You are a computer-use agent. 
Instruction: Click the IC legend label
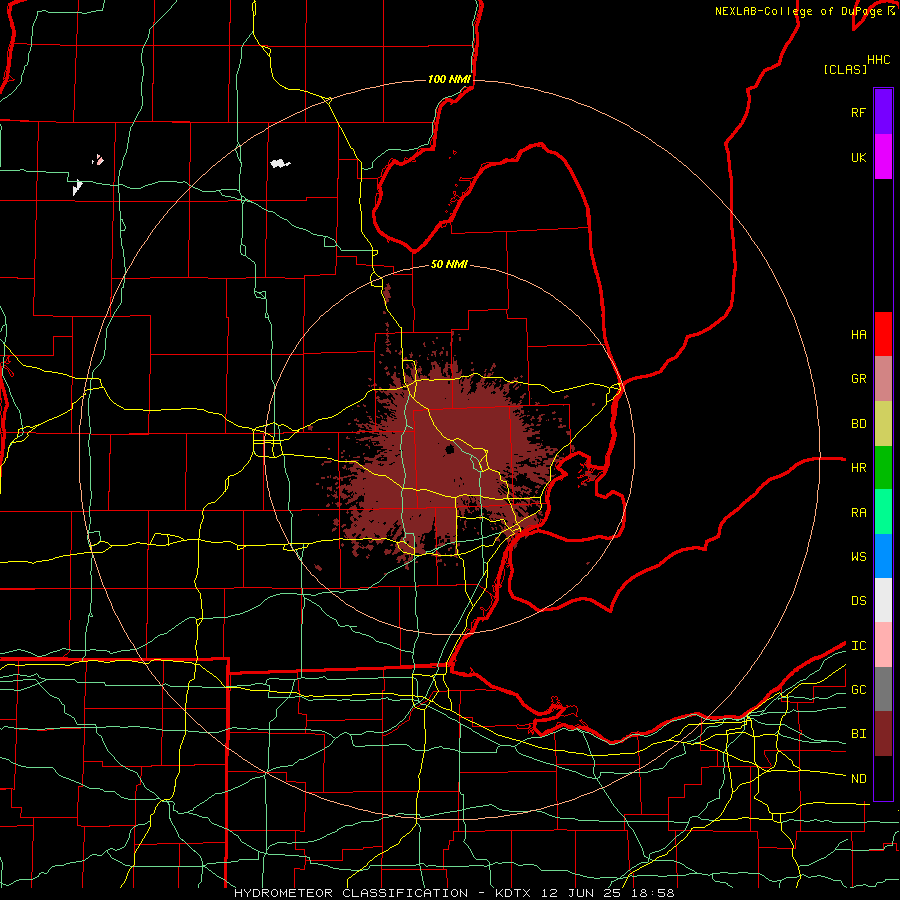(x=858, y=646)
